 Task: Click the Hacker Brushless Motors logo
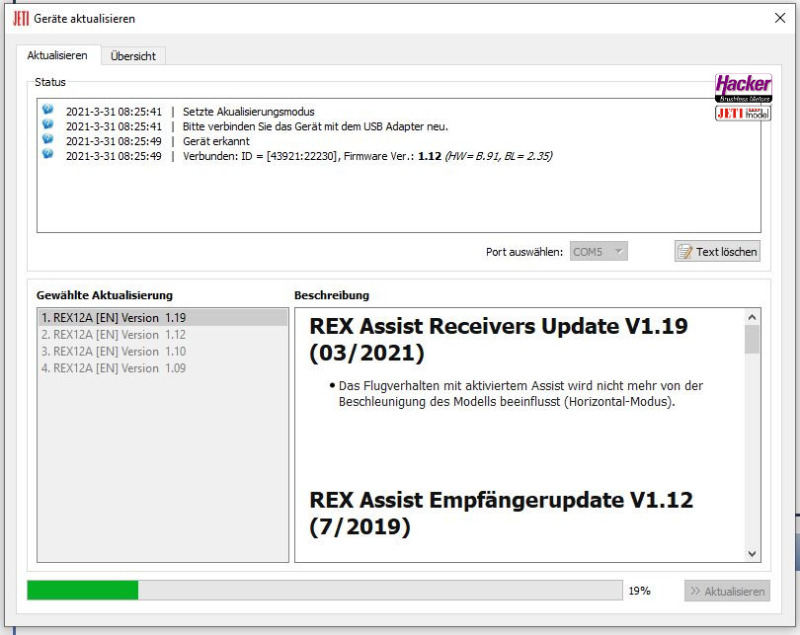(743, 88)
